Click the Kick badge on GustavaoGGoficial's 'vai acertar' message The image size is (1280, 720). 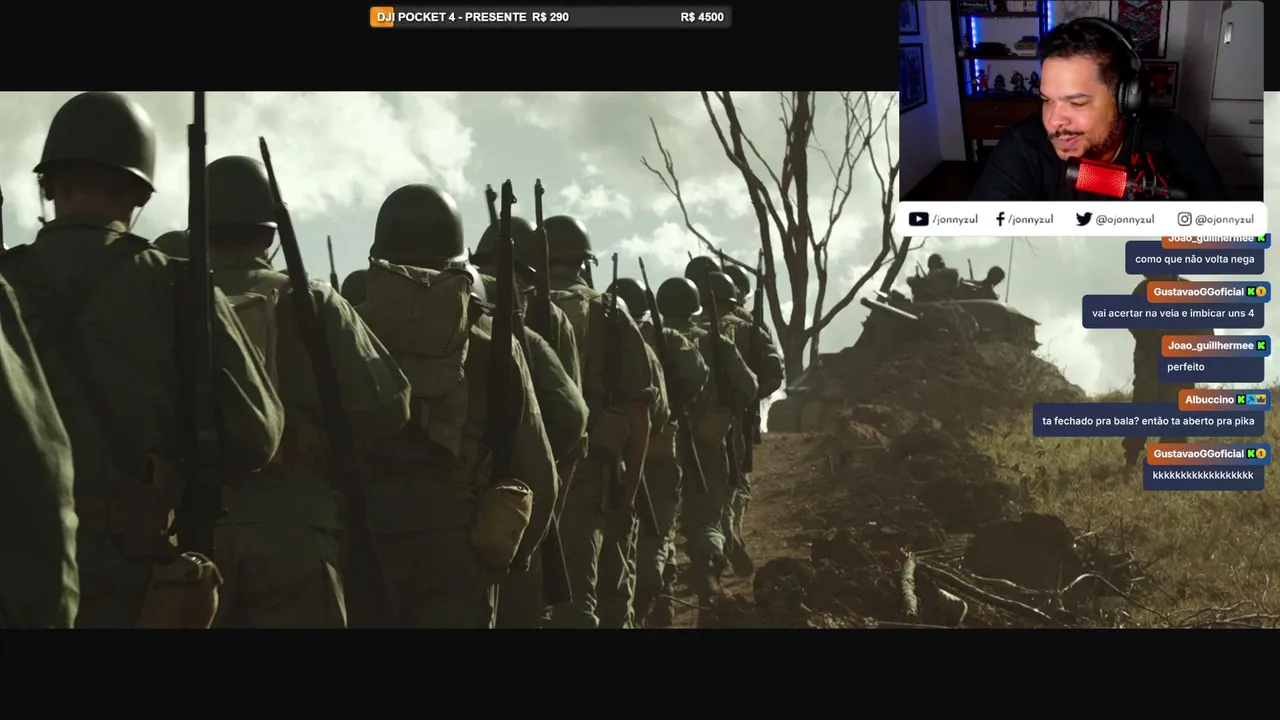[x=1250, y=292]
